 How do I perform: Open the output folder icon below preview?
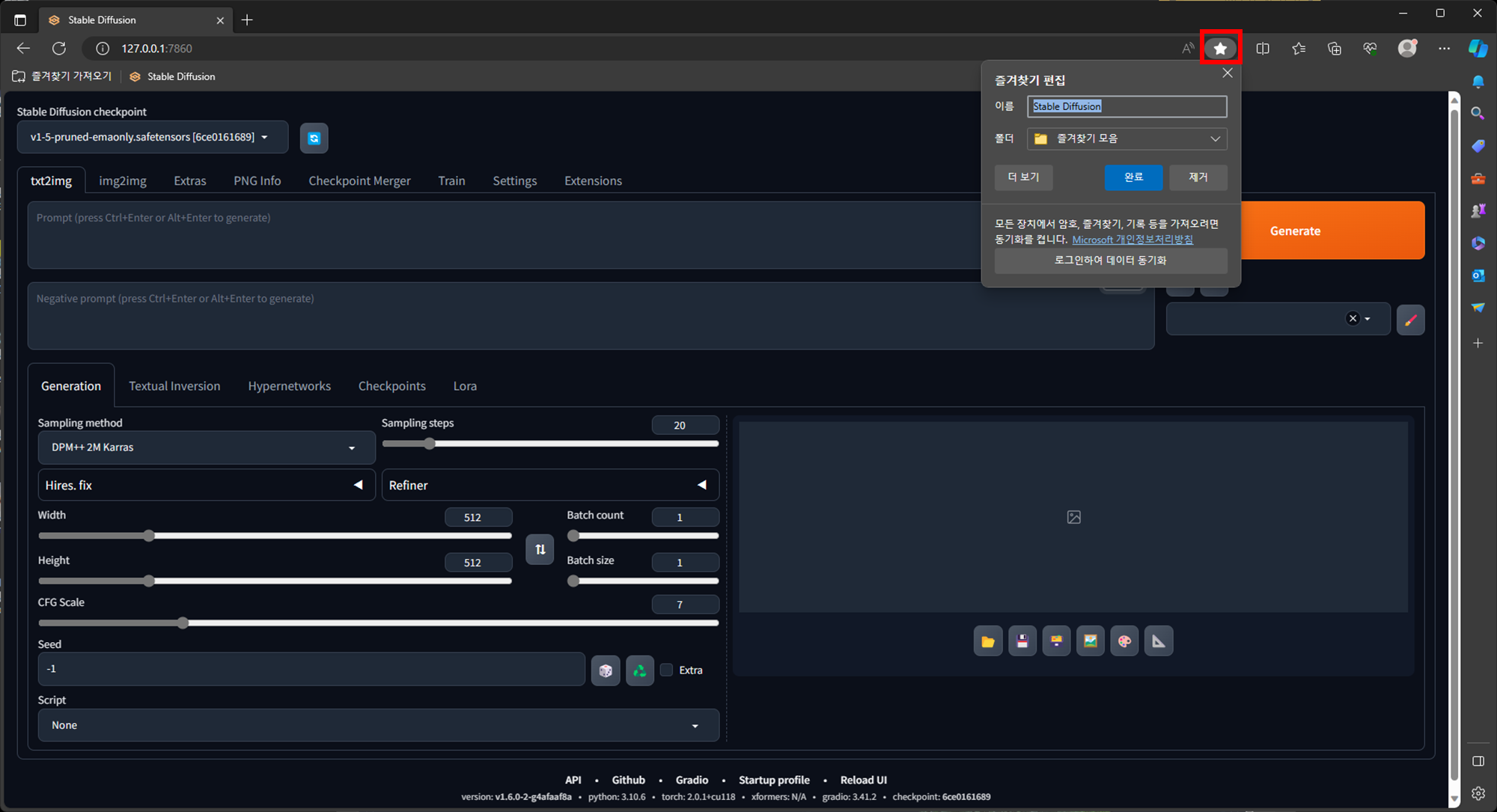988,641
